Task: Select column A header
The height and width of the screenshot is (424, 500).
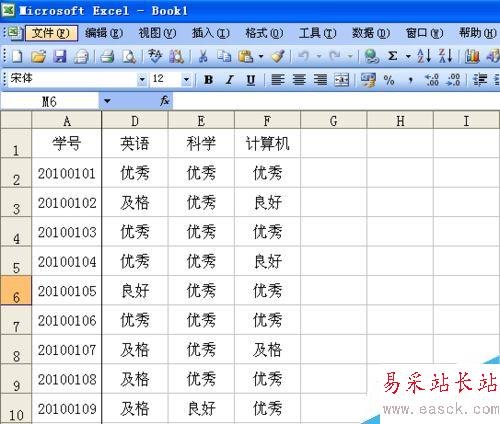Action: click(67, 120)
